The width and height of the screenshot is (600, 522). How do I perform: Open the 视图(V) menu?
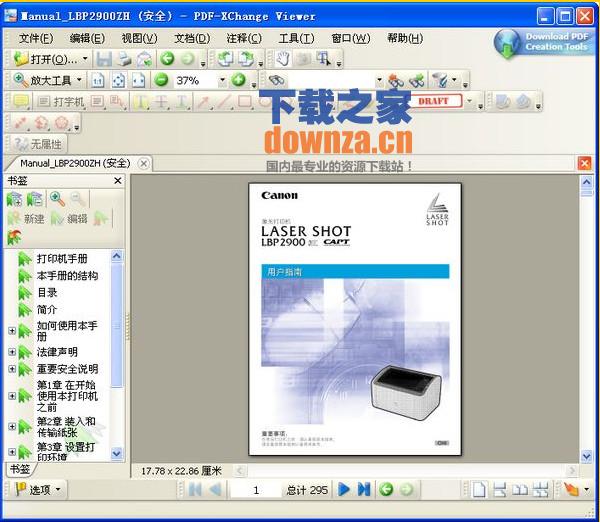pos(139,38)
